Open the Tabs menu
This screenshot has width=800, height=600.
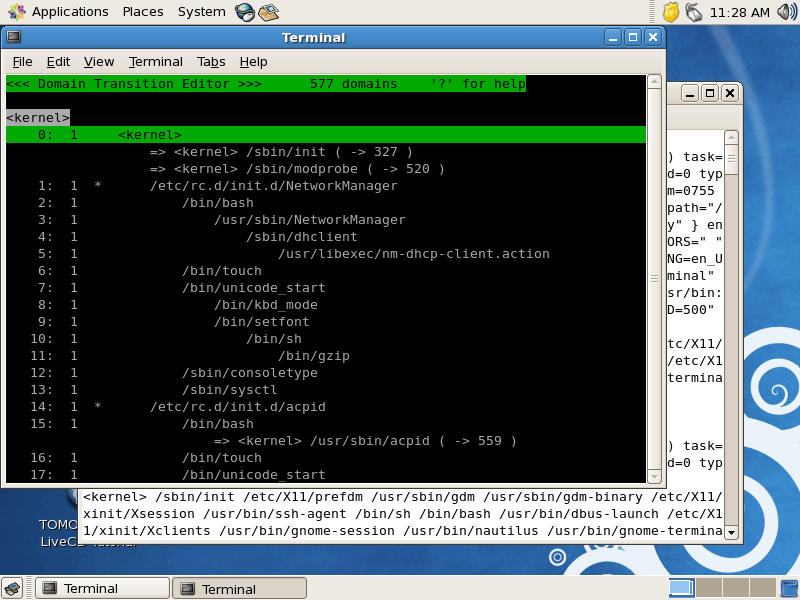211,62
